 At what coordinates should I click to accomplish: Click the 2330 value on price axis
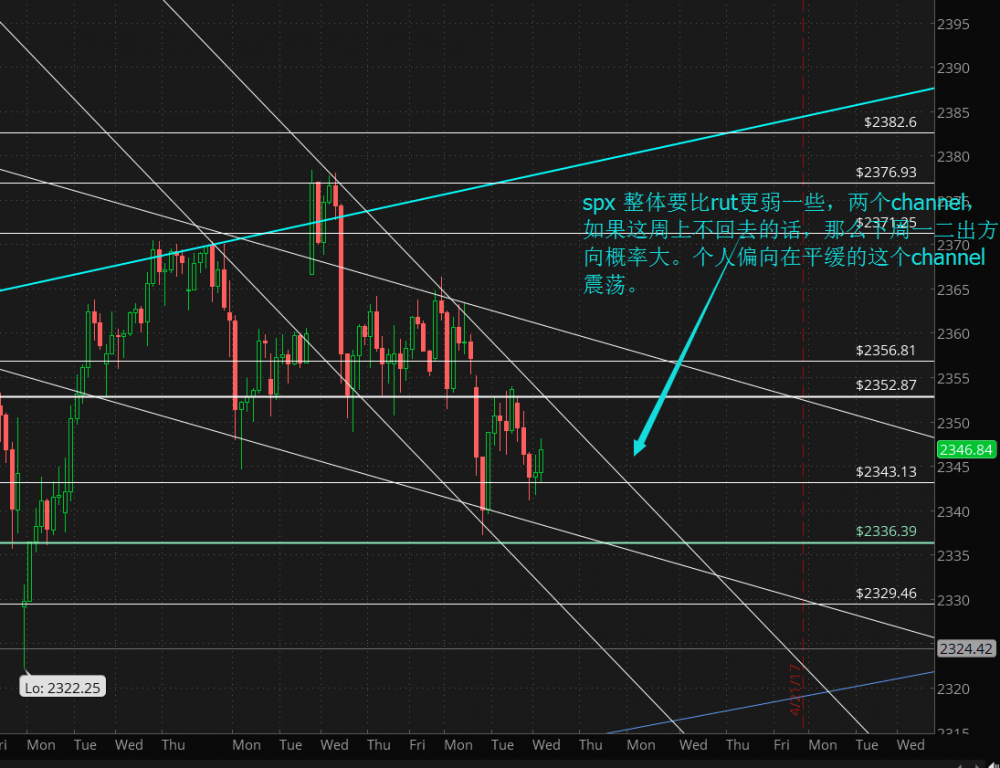pos(953,601)
